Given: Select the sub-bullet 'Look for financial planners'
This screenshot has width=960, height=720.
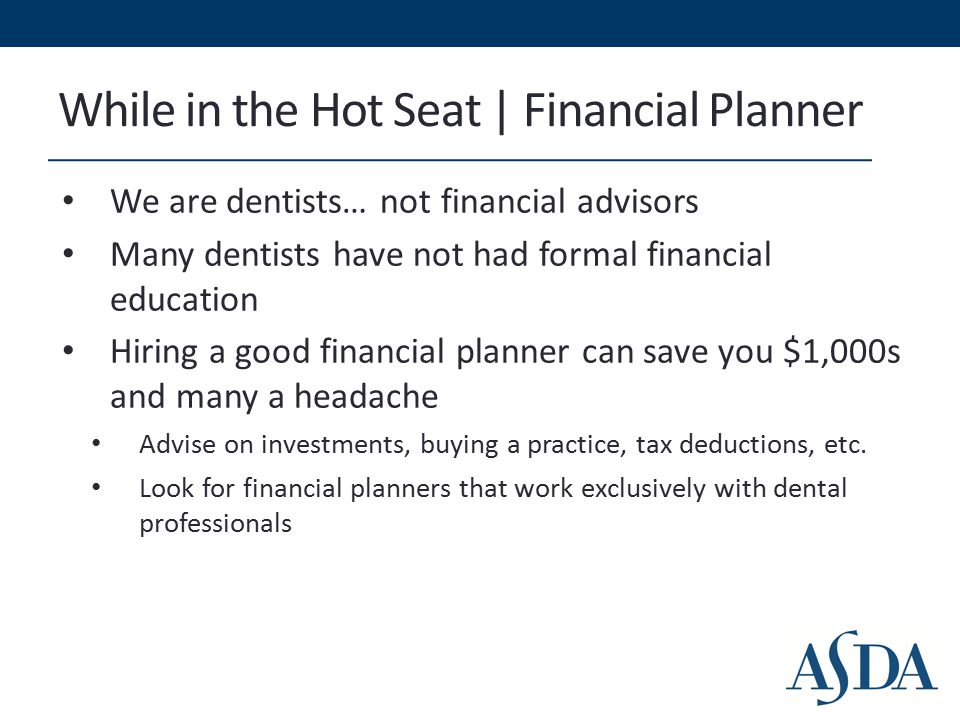Looking at the screenshot, I should click(x=493, y=489).
